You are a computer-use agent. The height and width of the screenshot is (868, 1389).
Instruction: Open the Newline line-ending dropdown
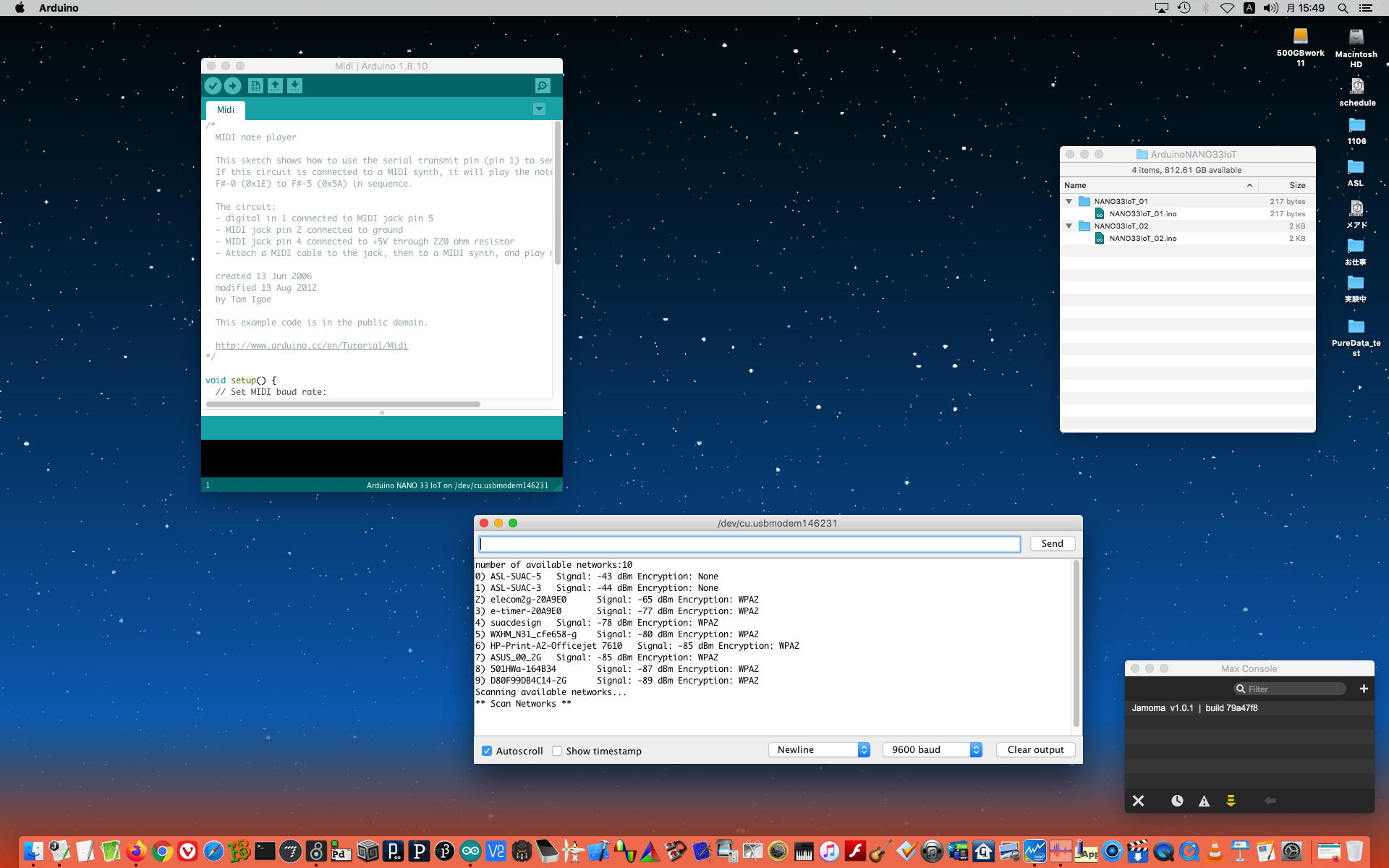819,750
